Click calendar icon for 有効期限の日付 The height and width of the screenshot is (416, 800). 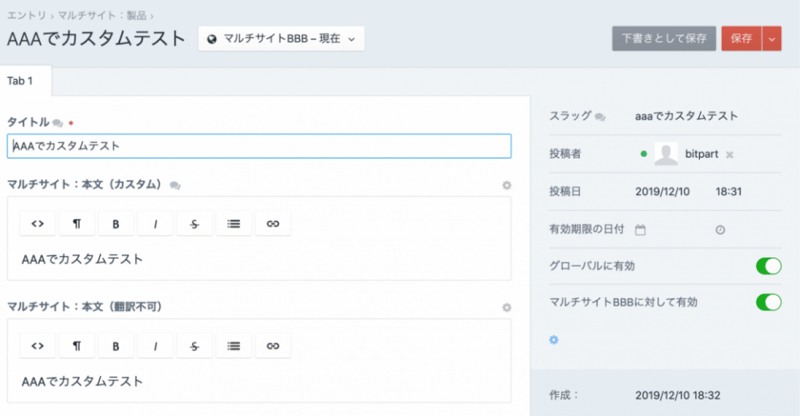[641, 229]
